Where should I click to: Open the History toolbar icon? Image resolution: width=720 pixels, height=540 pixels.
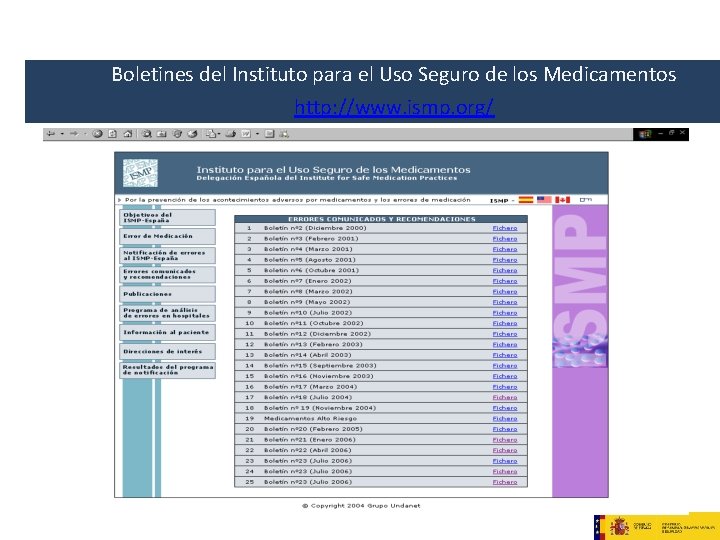point(192,134)
